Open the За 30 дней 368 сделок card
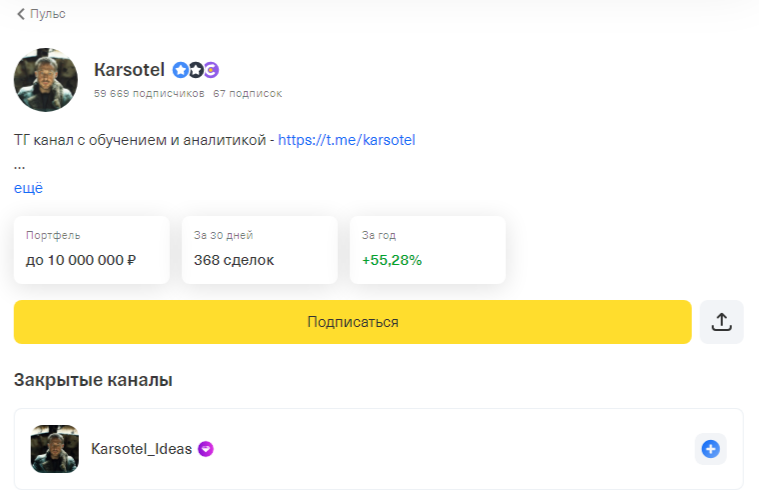Image resolution: width=759 pixels, height=496 pixels. tap(259, 250)
